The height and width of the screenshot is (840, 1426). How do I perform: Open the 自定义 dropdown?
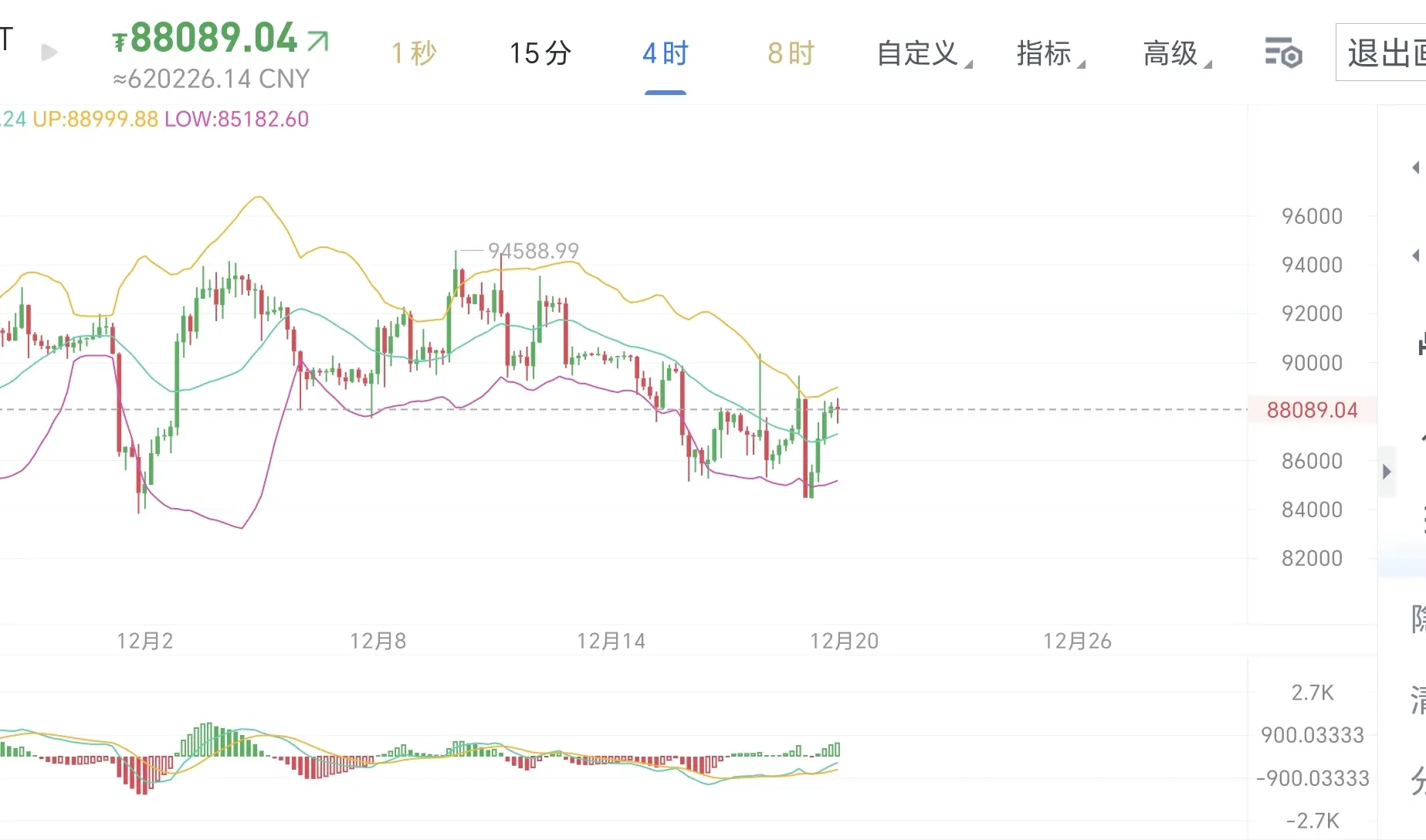[x=924, y=54]
